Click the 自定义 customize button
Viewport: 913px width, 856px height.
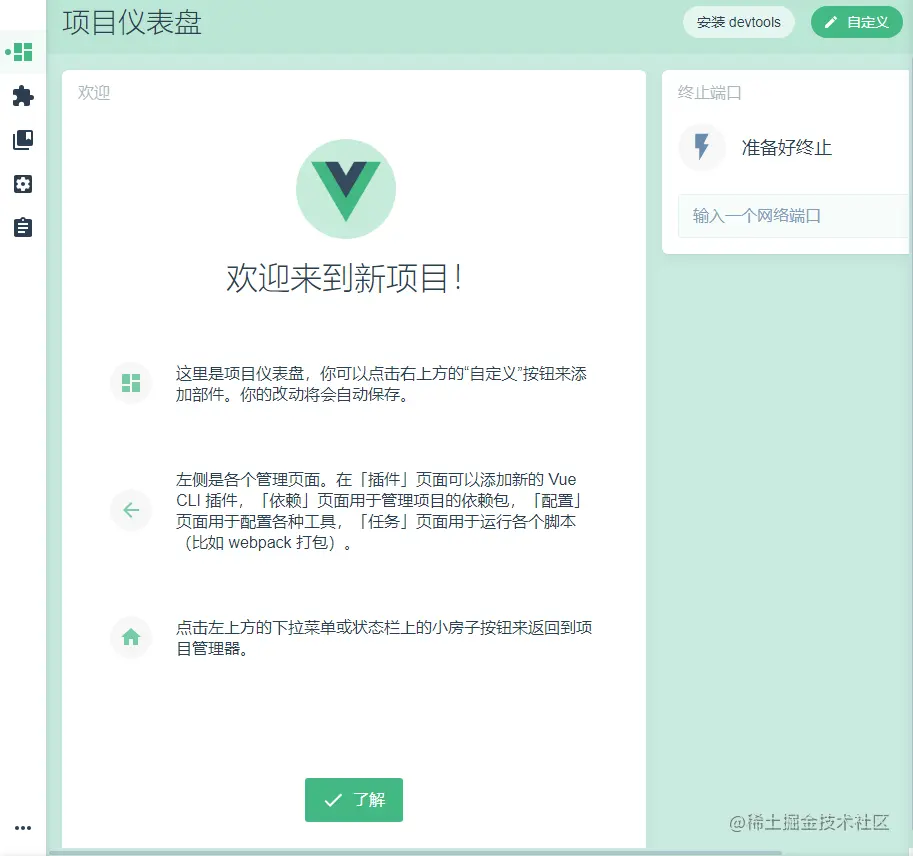point(857,22)
